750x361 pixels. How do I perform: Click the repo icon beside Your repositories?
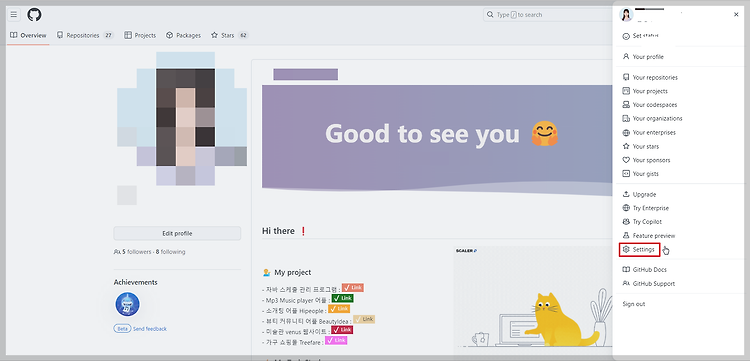(626, 77)
